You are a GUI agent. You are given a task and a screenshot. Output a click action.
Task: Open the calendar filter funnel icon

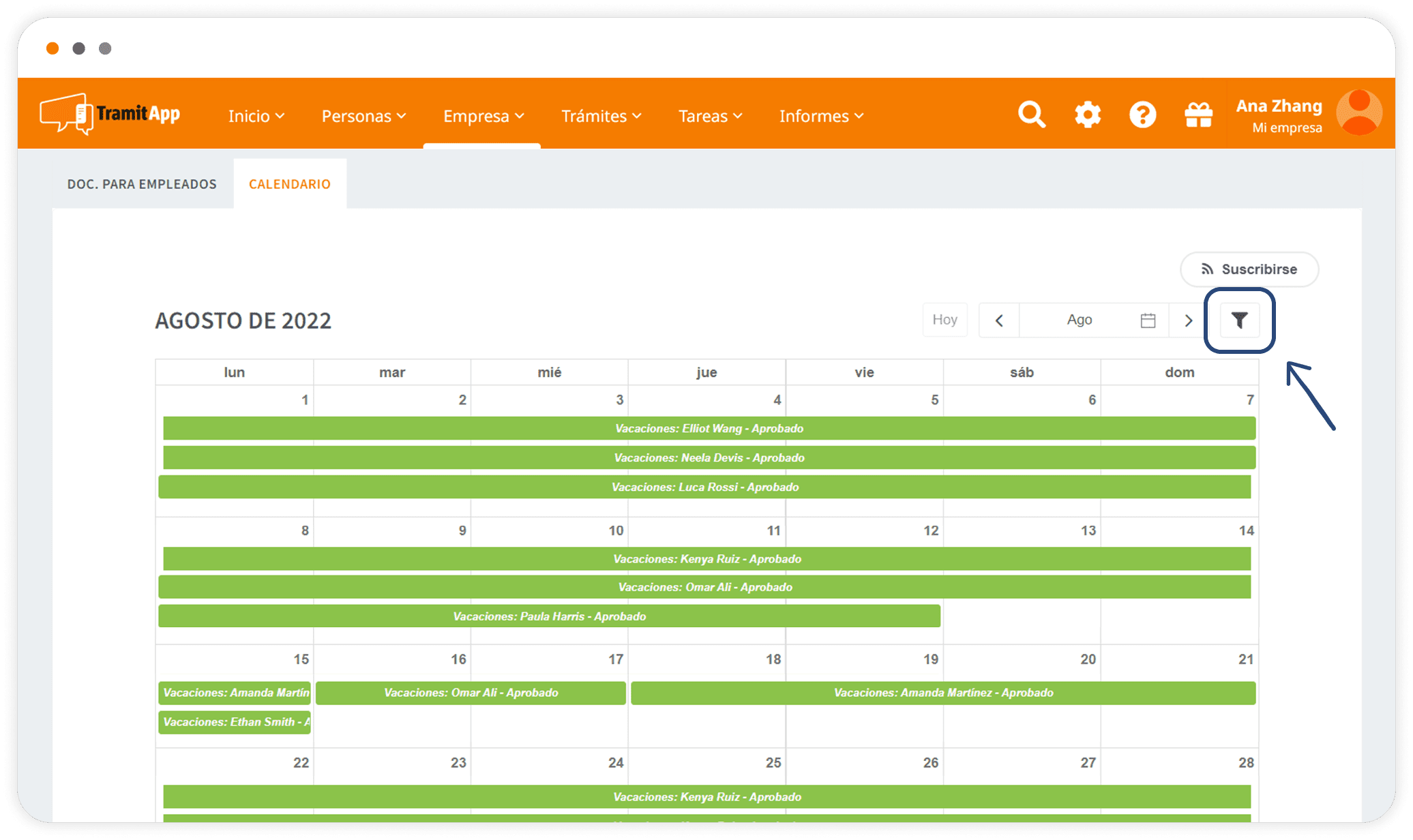click(1240, 320)
